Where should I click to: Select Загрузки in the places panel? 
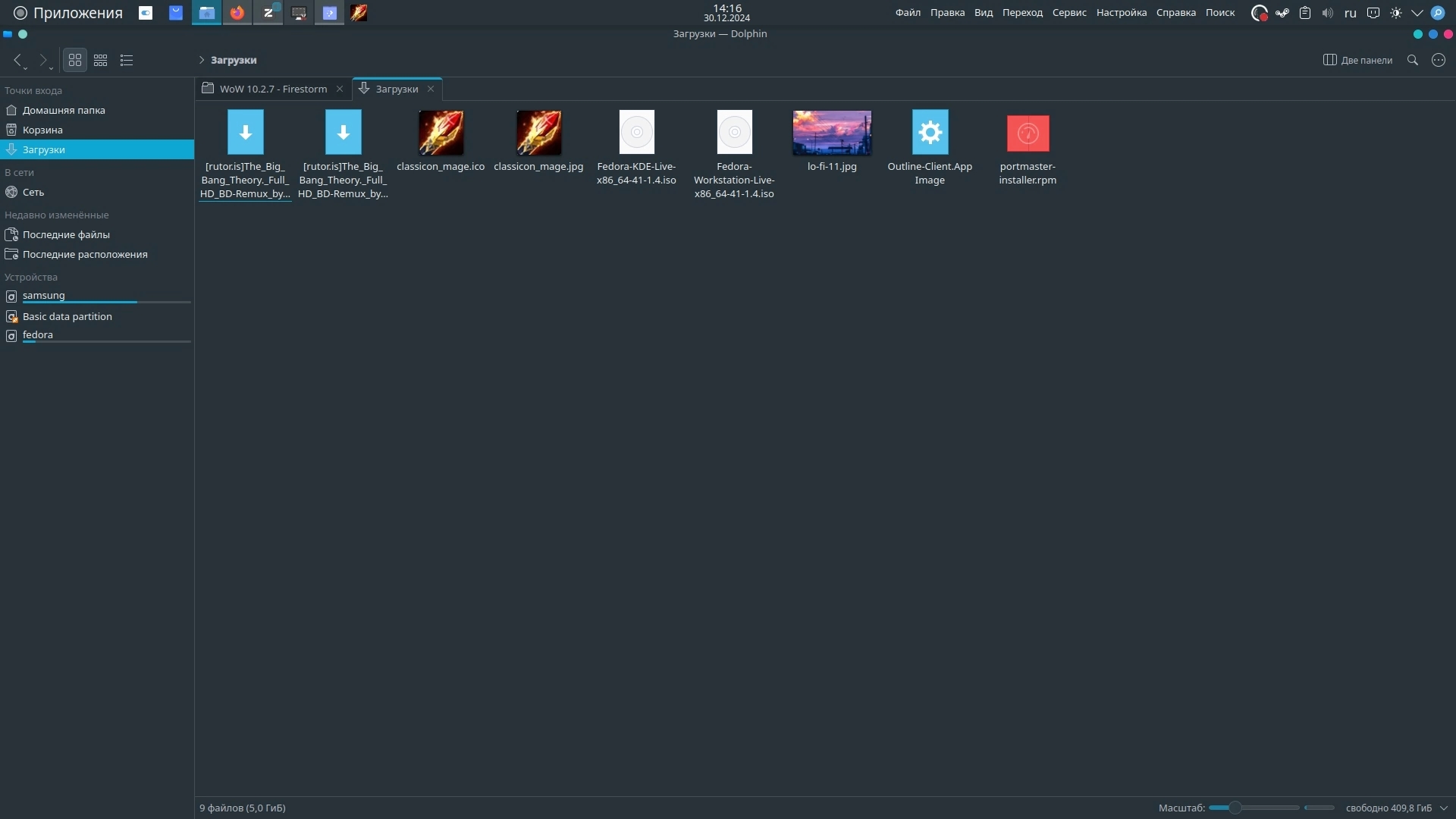coord(97,149)
